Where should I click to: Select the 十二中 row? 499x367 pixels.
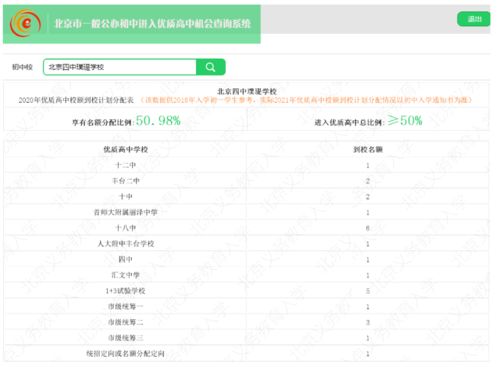pyautogui.click(x=247, y=165)
